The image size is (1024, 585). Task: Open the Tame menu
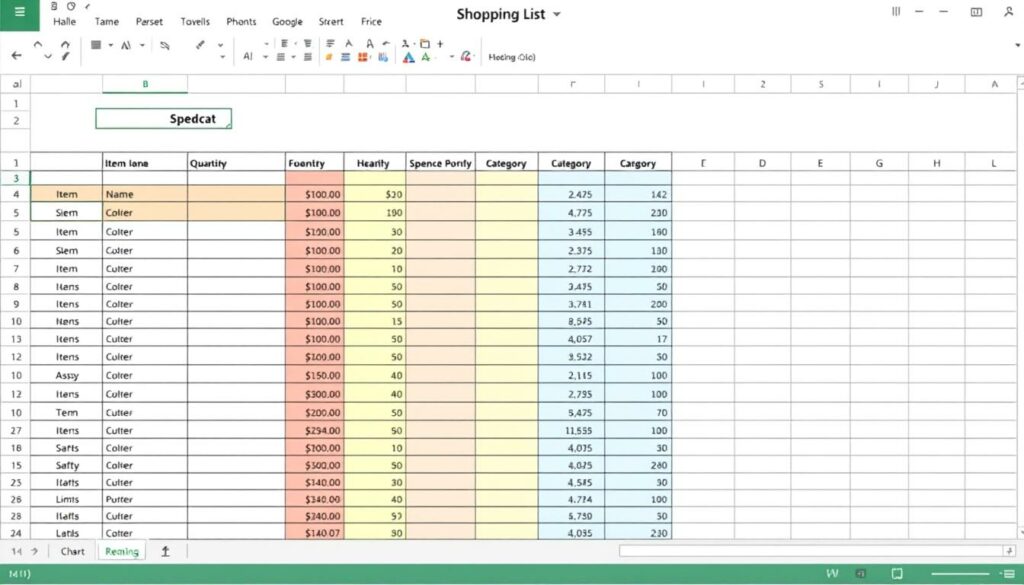pyautogui.click(x=106, y=22)
